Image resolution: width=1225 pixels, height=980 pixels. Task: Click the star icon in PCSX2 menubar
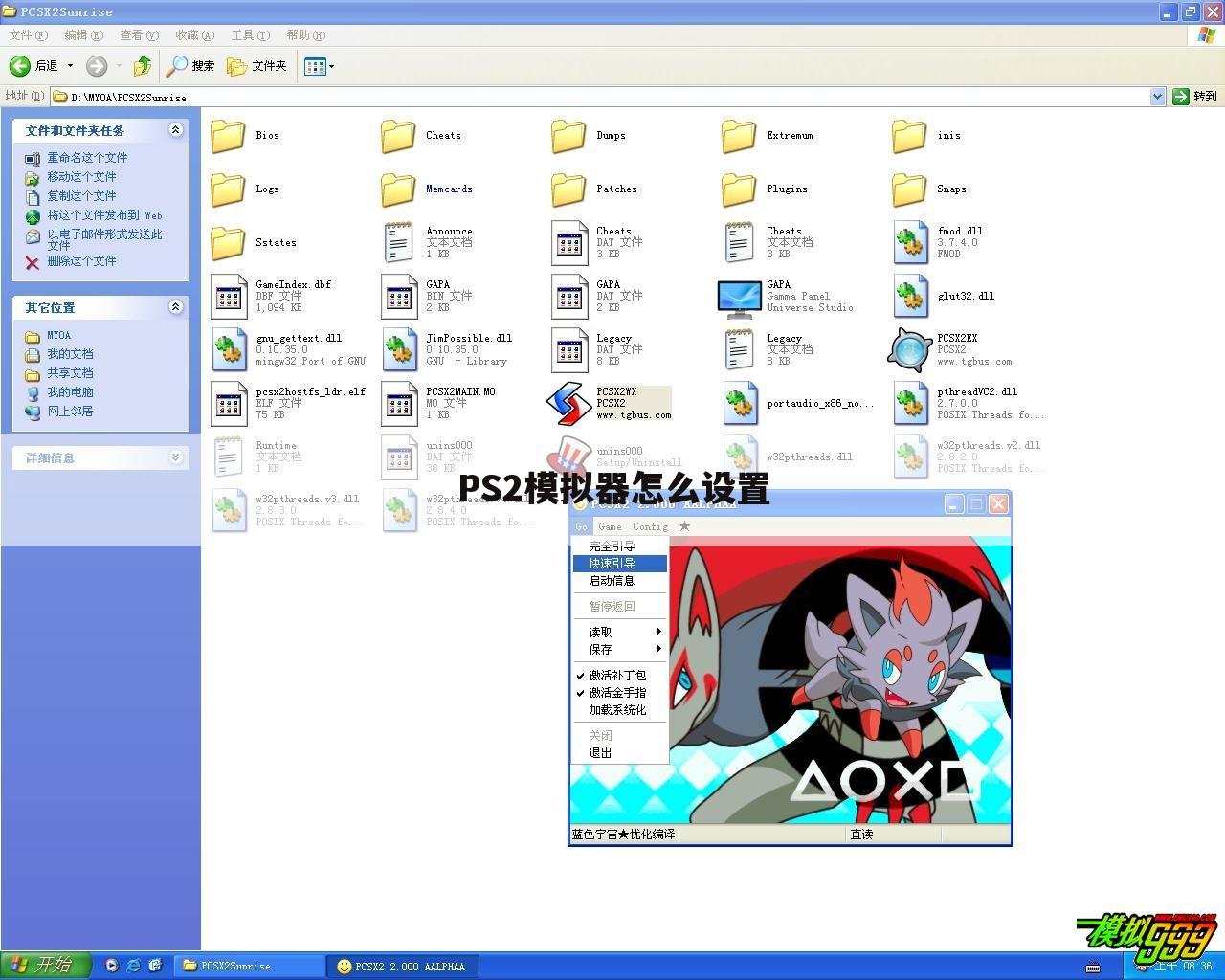[x=684, y=526]
